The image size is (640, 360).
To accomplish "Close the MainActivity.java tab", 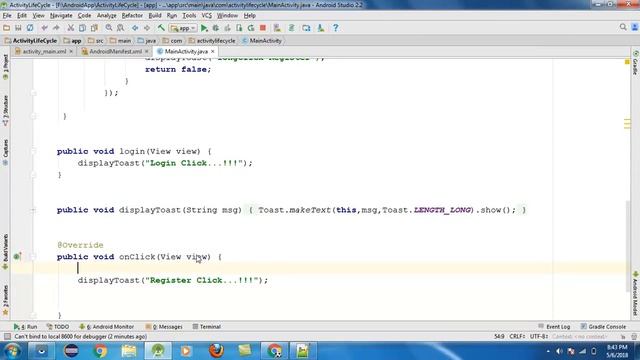I will [213, 51].
